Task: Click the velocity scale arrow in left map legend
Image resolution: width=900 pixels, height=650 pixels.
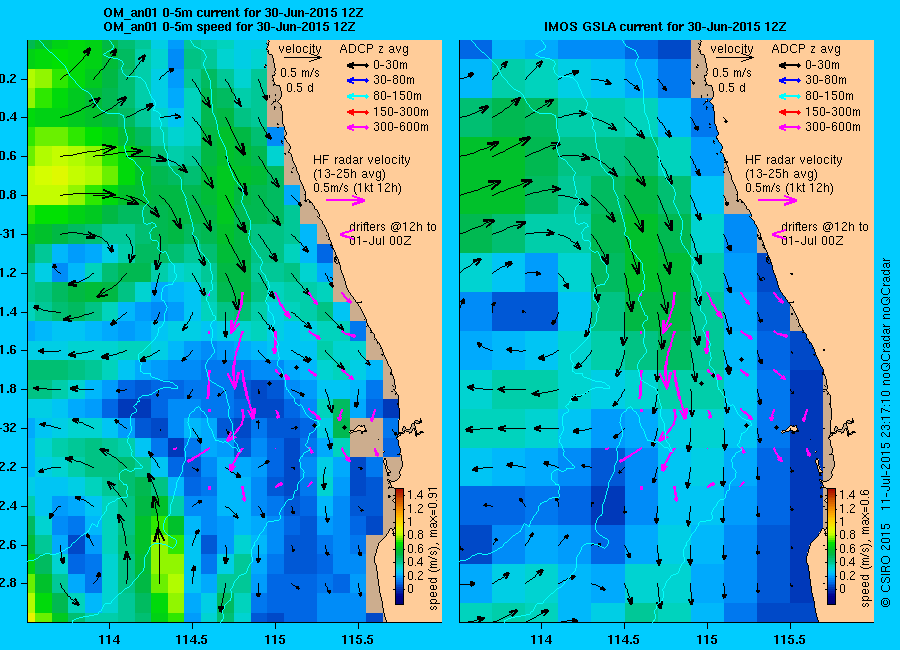Action: [x=302, y=57]
